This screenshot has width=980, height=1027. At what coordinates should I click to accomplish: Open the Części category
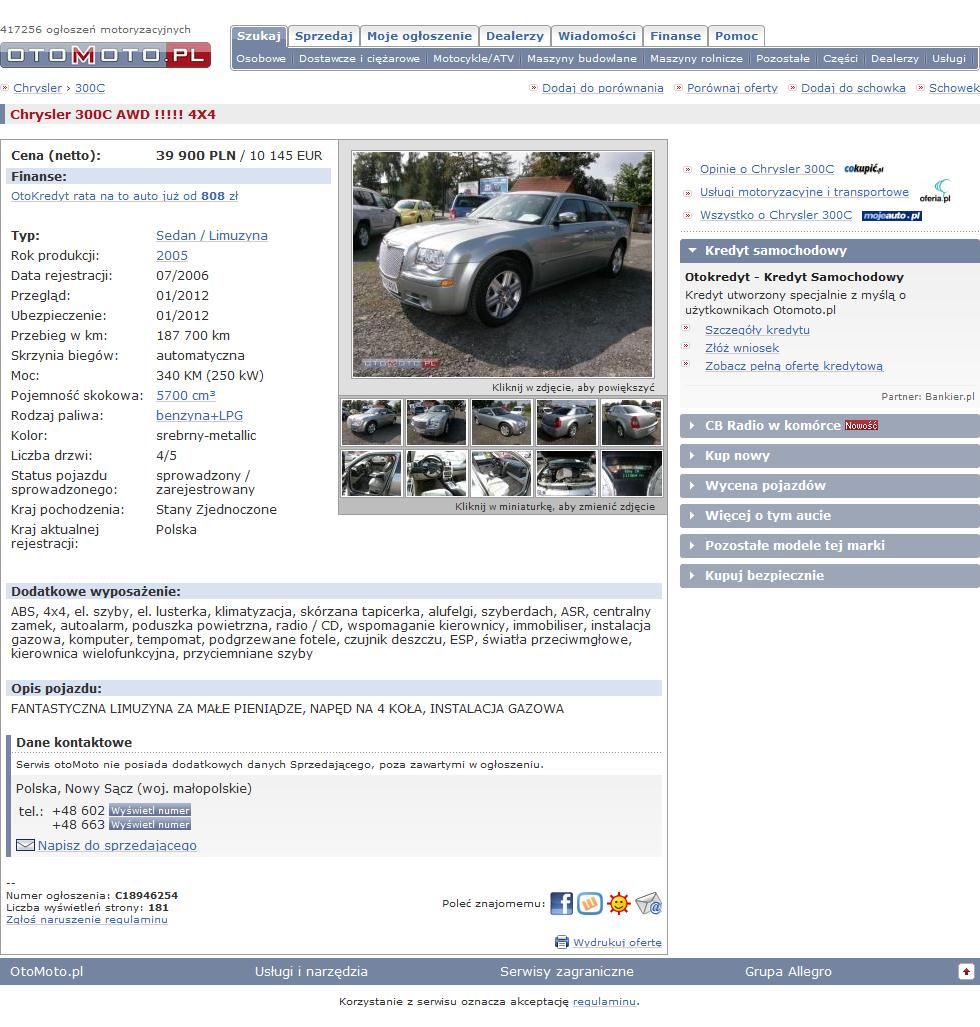840,58
